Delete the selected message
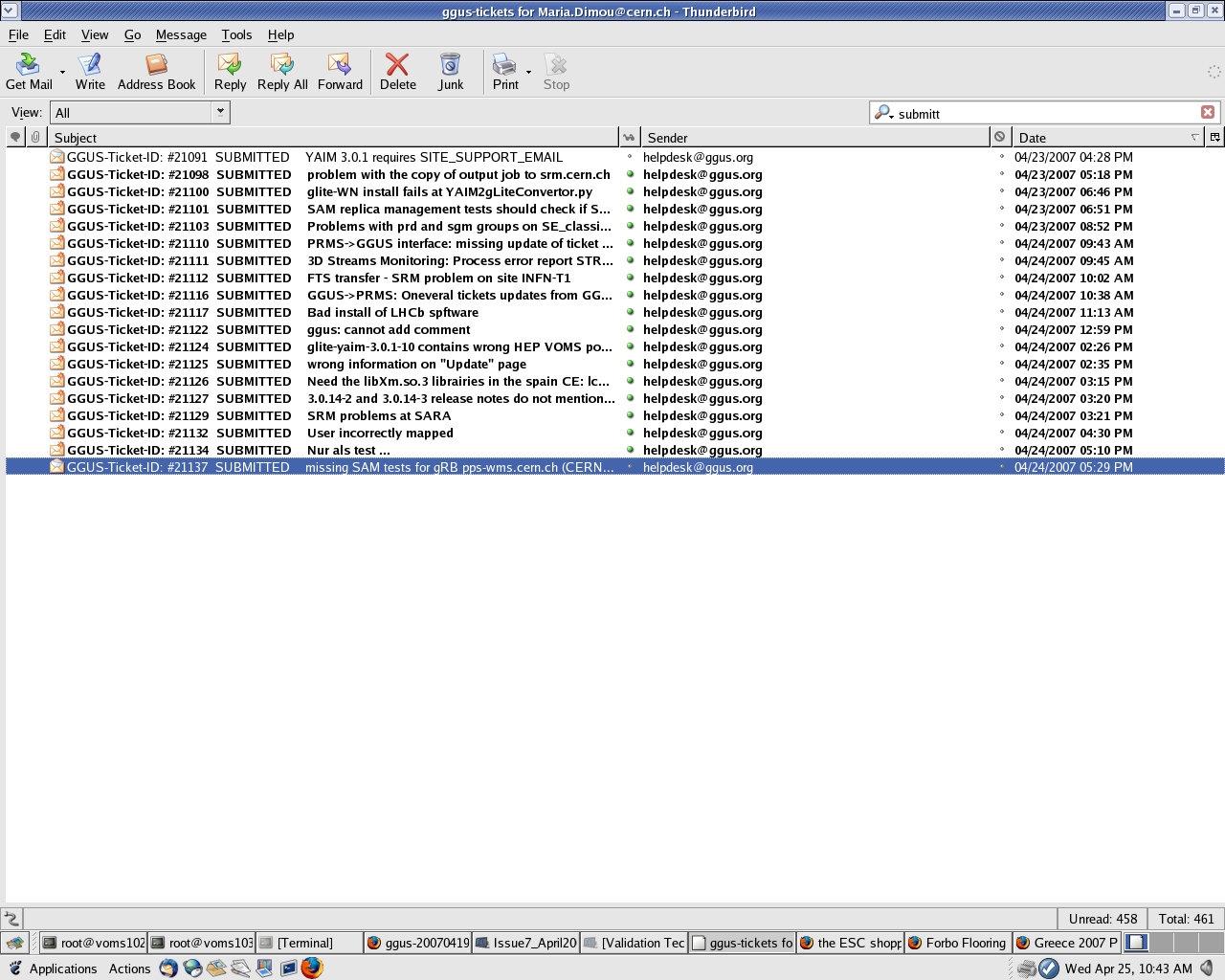1225x980 pixels. 397,72
